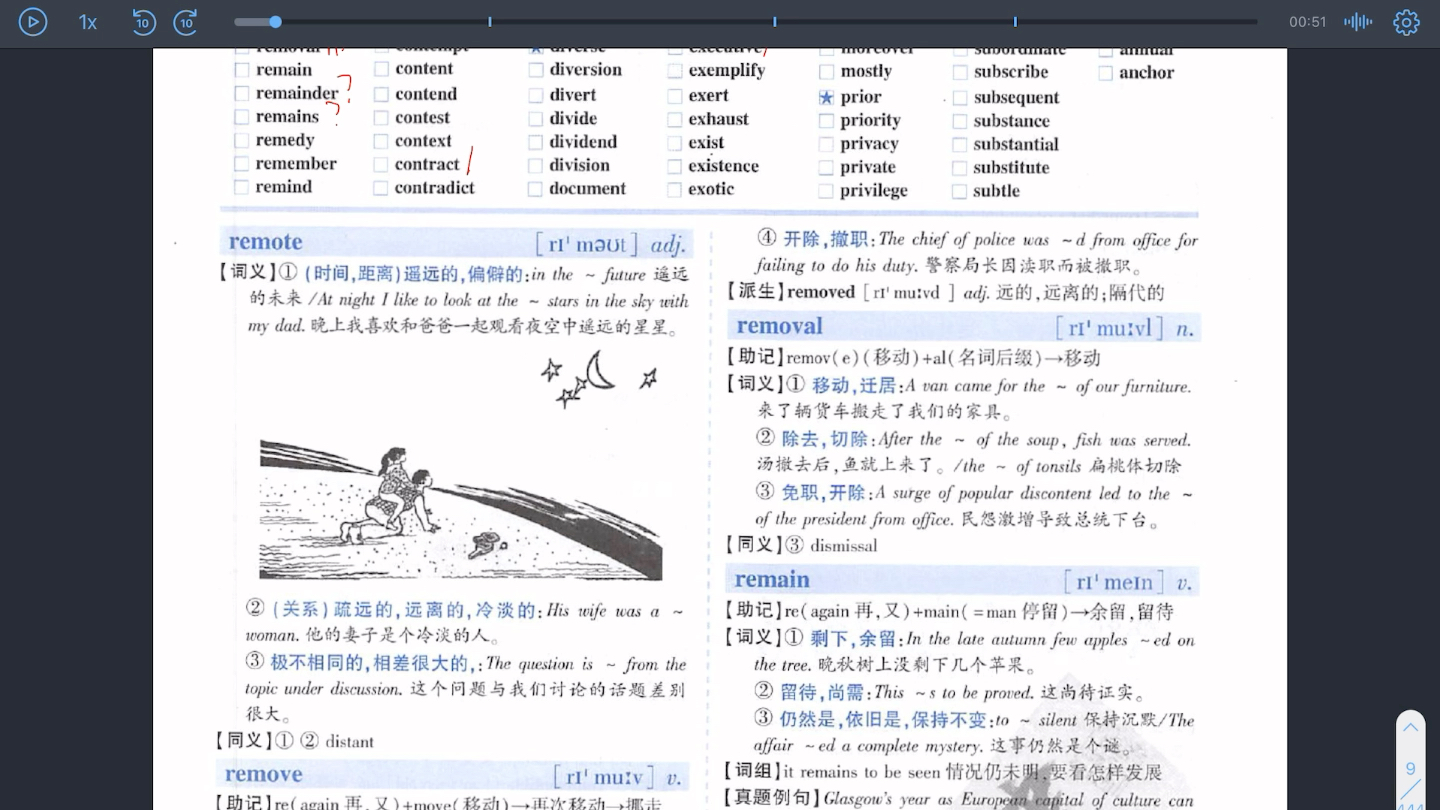Uncheck the starred 'prior' checkbox
1440x810 pixels.
826,98
